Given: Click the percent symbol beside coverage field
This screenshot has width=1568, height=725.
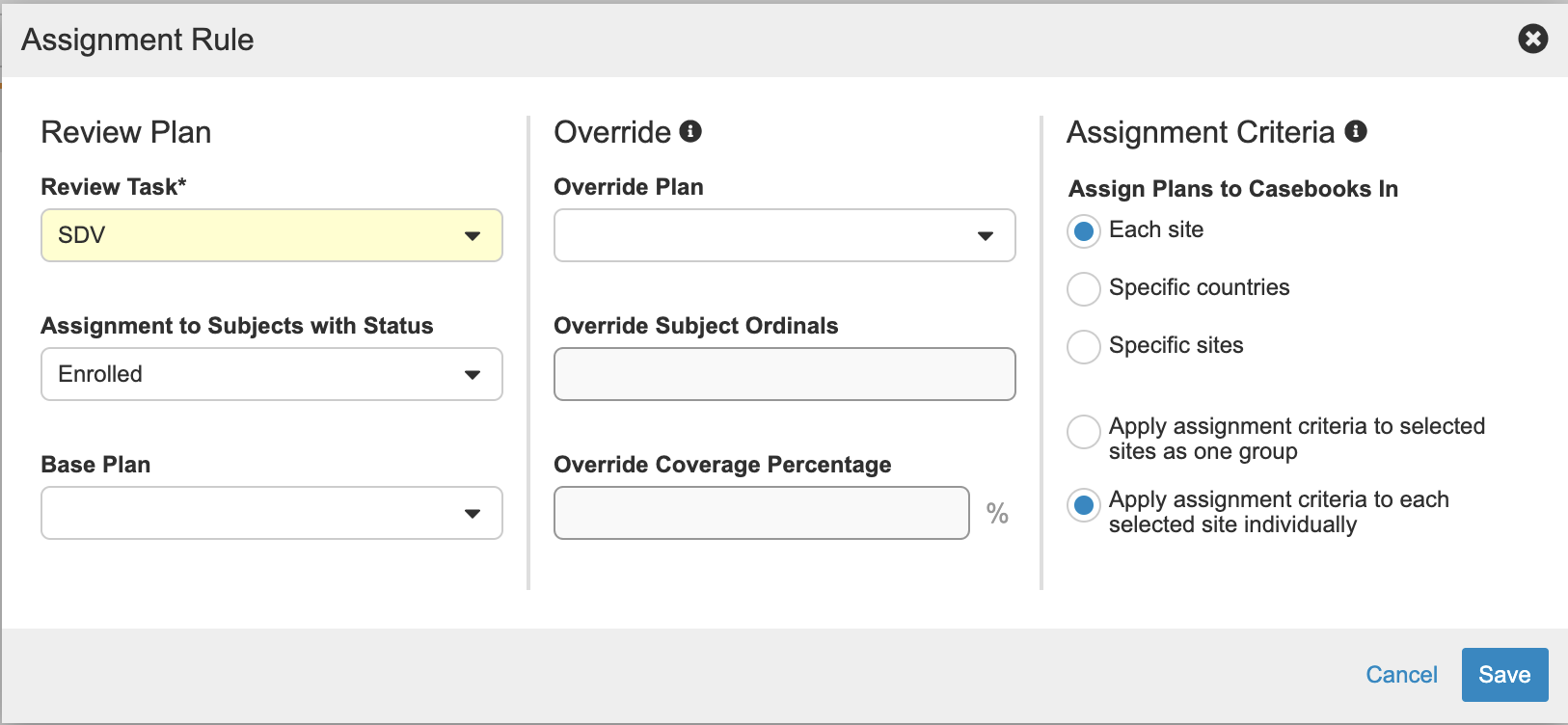Looking at the screenshot, I should [x=997, y=514].
